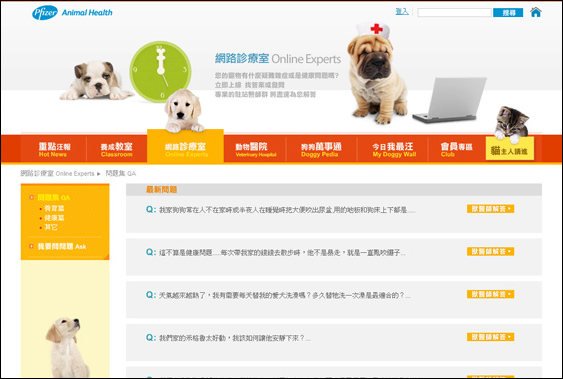Click the Pfizer Animal Health logo
Screen dimensions: 563x379
coord(72,13)
